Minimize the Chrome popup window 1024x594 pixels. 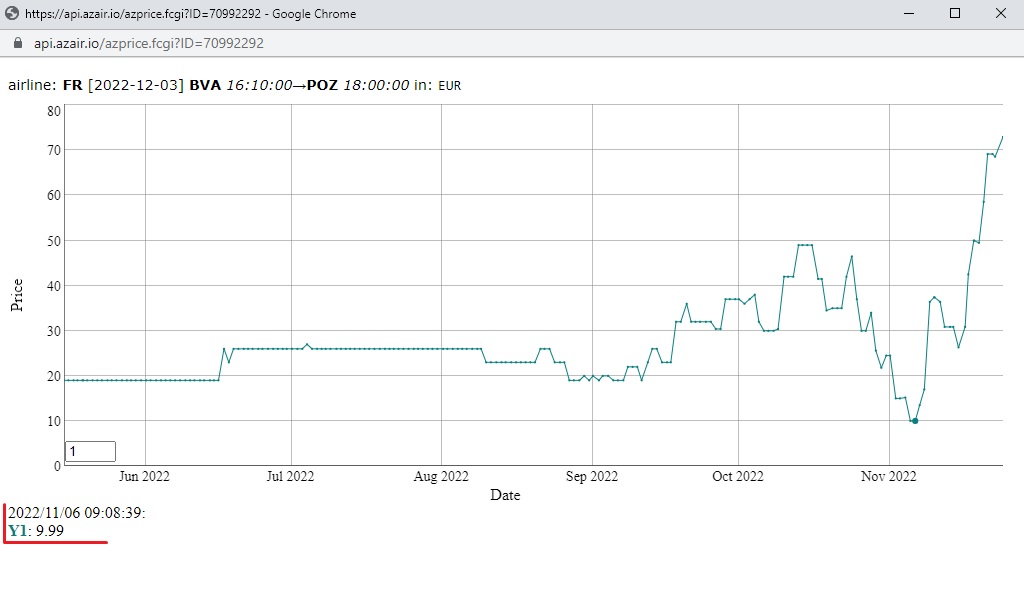pyautogui.click(x=908, y=13)
